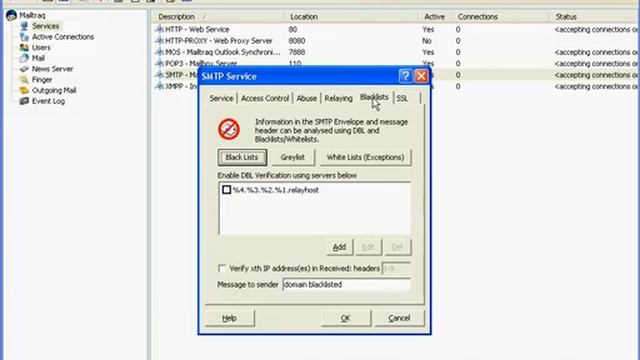Click port '7888' location cell

click(x=297, y=52)
